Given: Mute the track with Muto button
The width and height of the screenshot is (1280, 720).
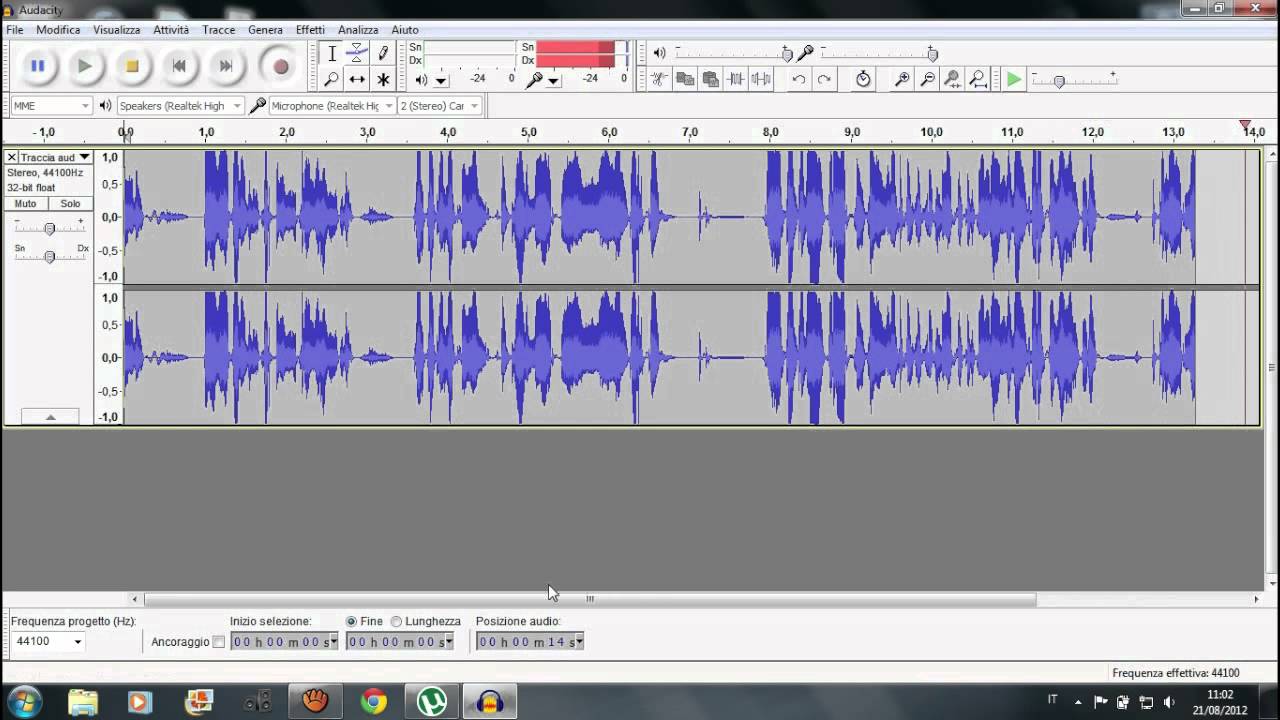Looking at the screenshot, I should coord(25,204).
